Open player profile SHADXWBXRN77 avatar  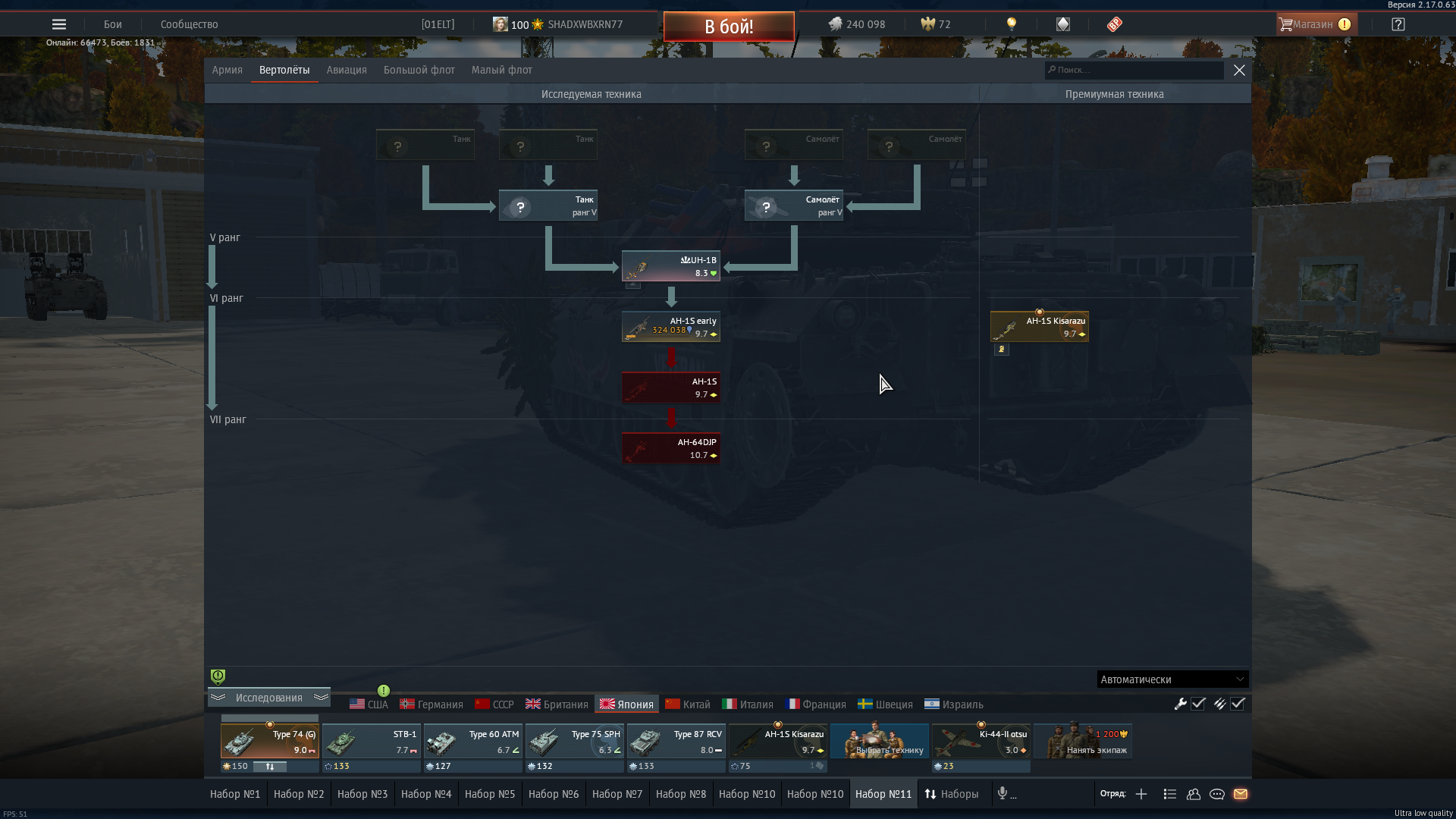pyautogui.click(x=500, y=24)
